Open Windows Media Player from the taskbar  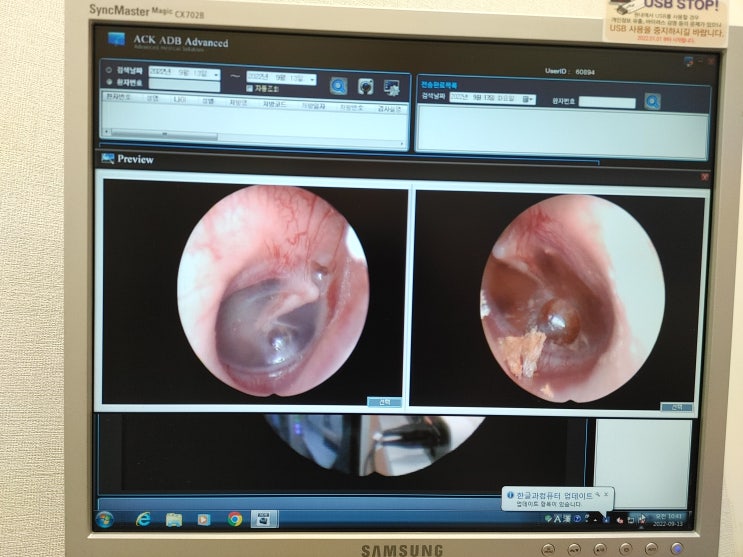pyautogui.click(x=204, y=520)
